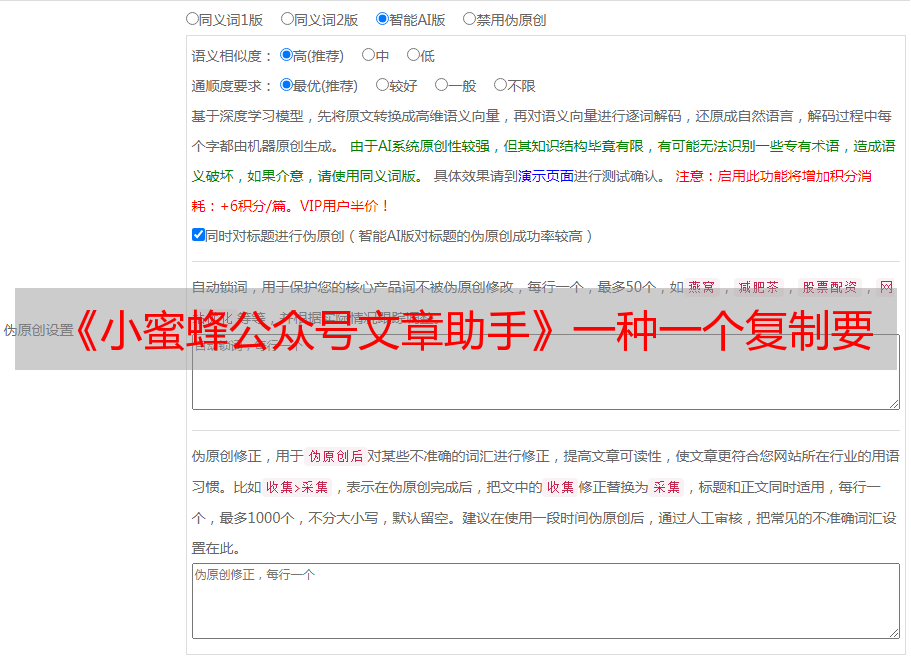Click the 收集>采集 example tag
The width and height of the screenshot is (911, 658).
point(297,487)
